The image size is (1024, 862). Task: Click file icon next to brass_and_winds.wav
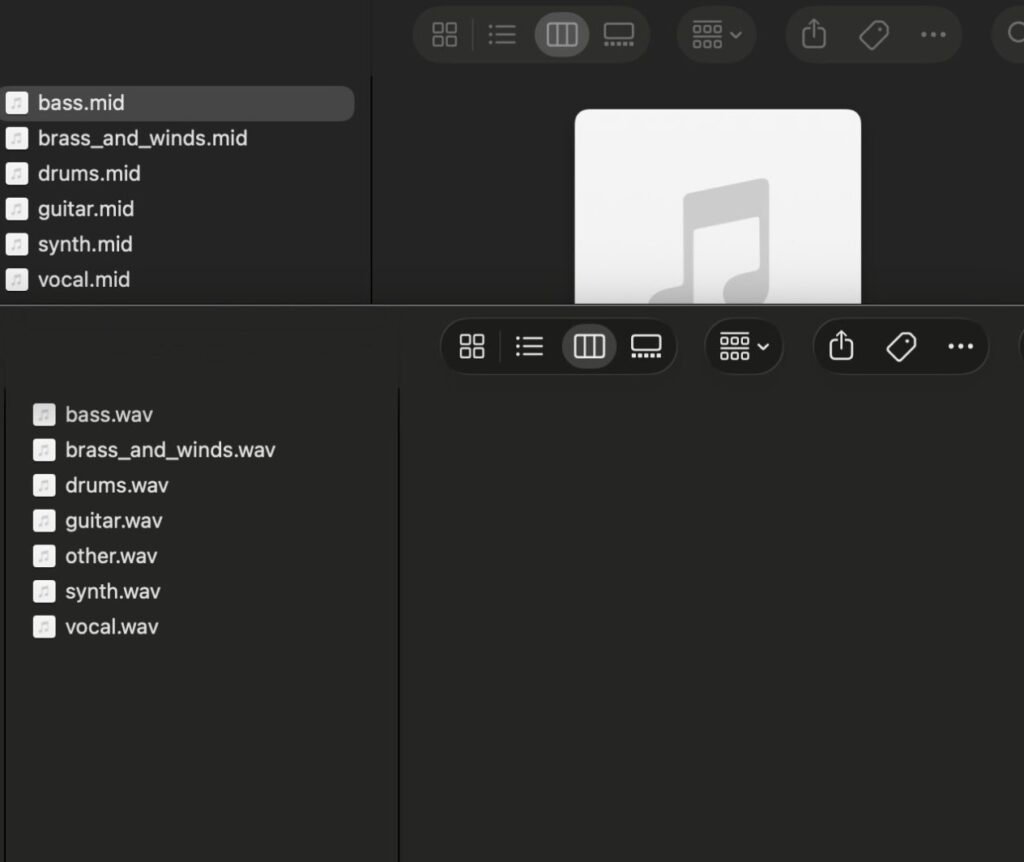click(44, 450)
